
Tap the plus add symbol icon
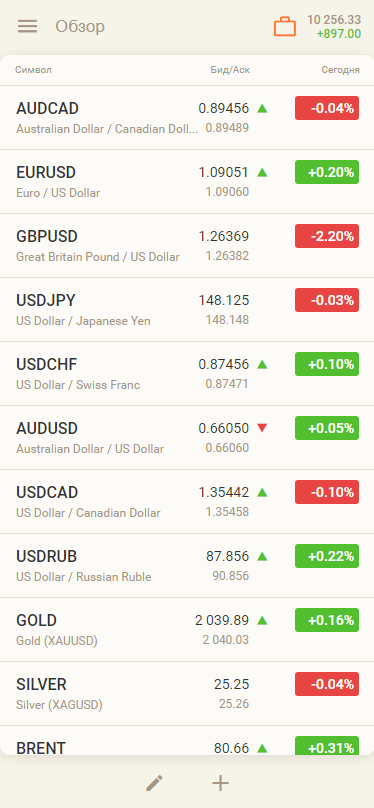click(x=220, y=783)
